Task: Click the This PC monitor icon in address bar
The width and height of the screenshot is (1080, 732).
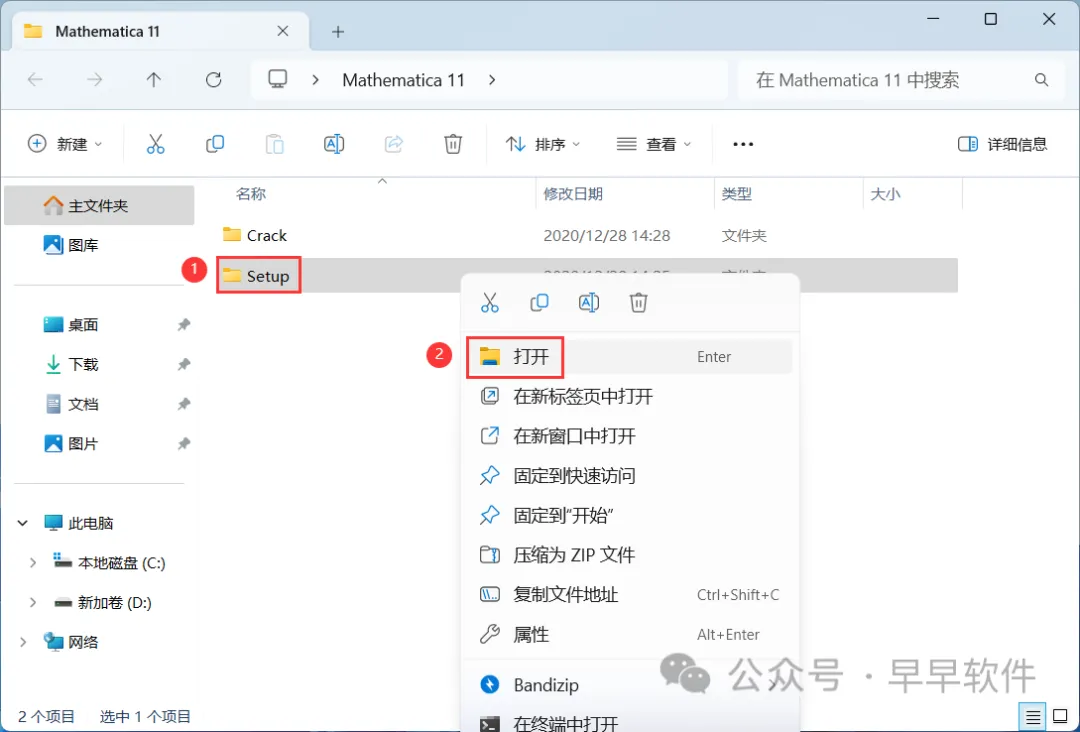Action: tap(278, 80)
